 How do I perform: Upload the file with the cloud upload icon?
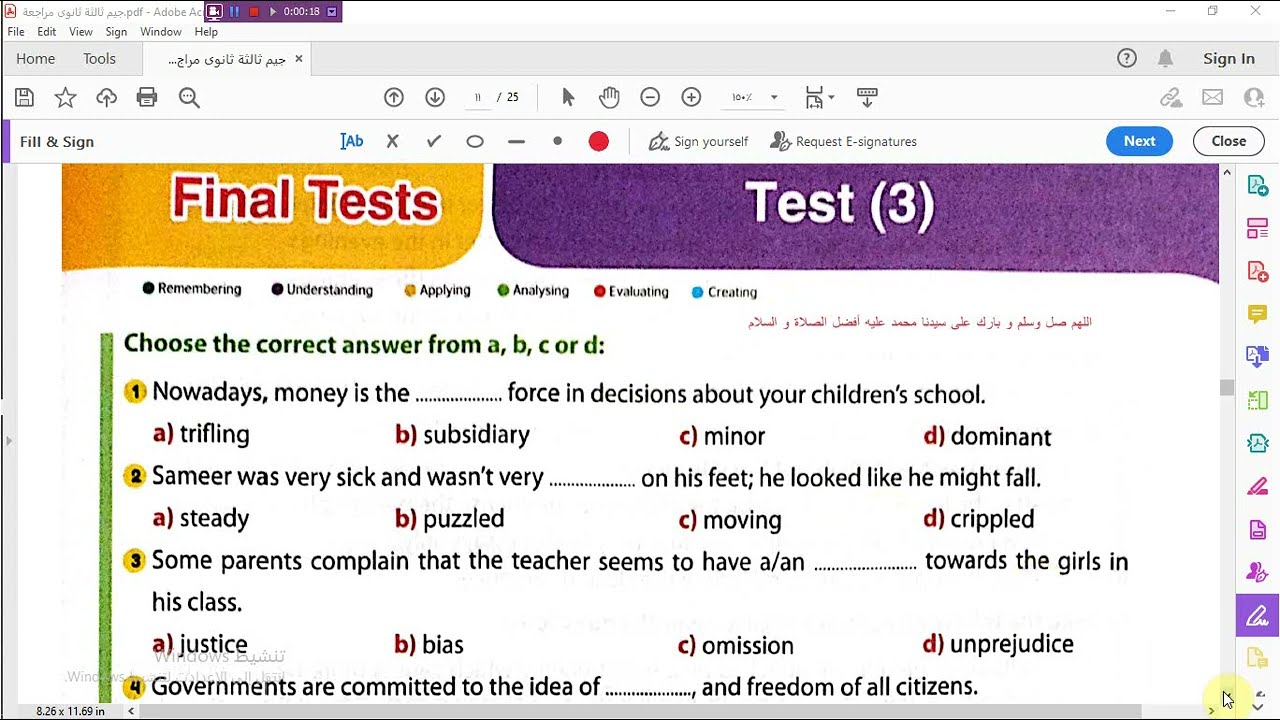[106, 97]
